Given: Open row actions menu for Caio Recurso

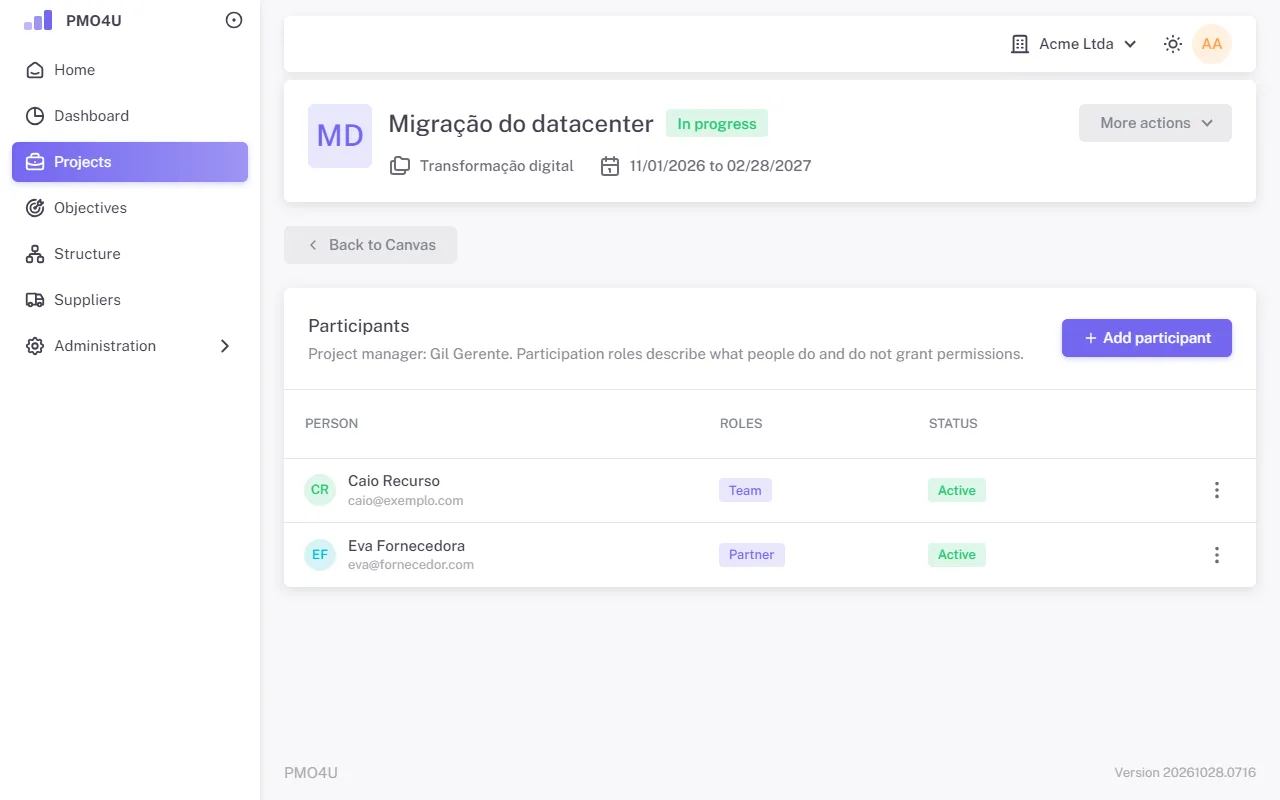Looking at the screenshot, I should tap(1217, 490).
